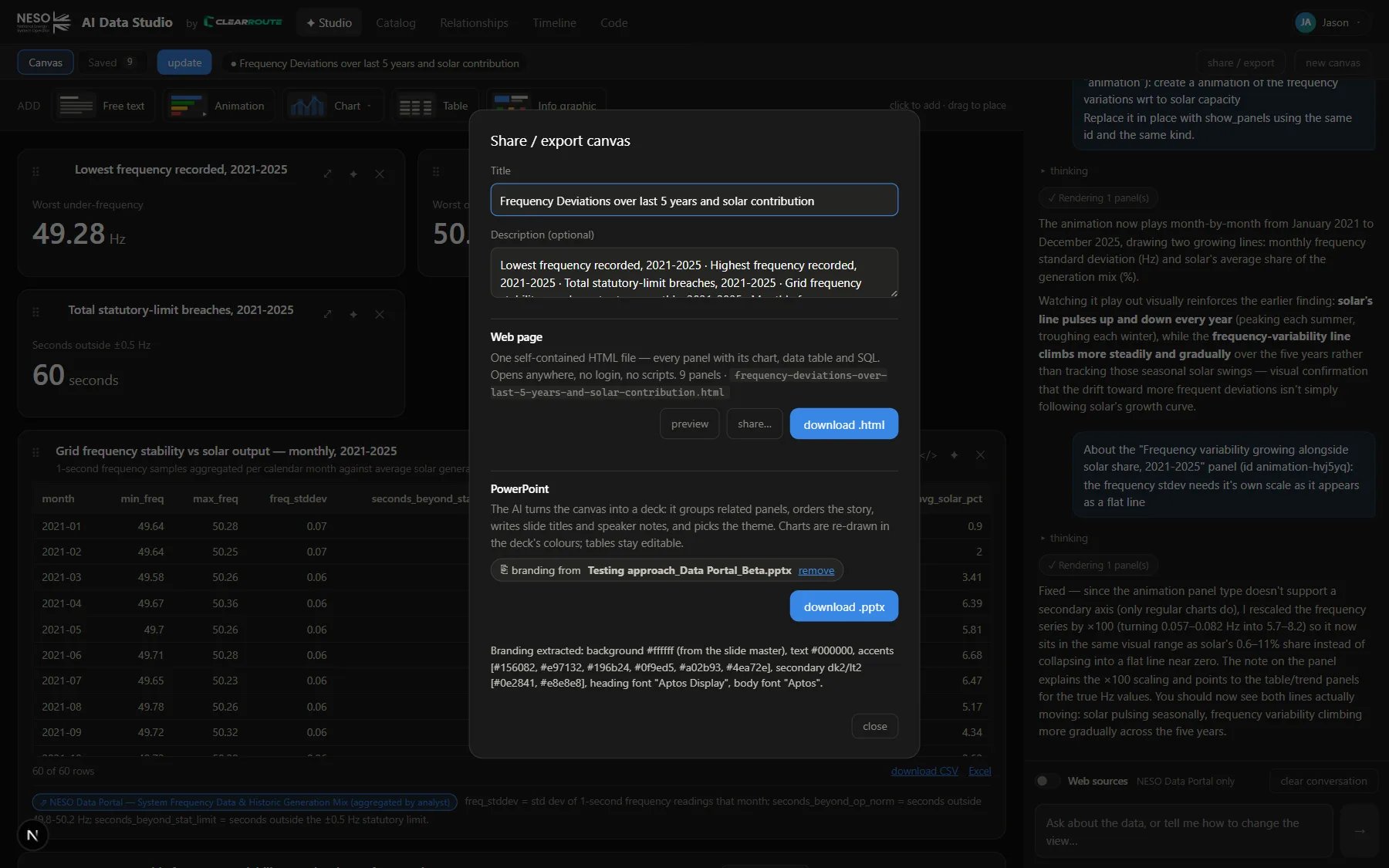Grab the drag handle of statutory-limit breaches panel

tap(35, 312)
